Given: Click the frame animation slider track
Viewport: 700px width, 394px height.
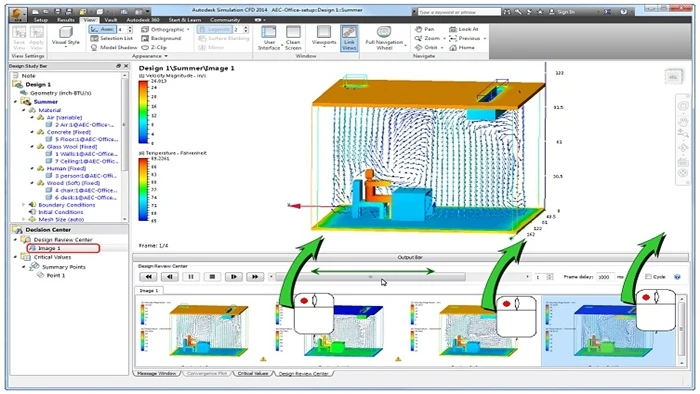Looking at the screenshot, I should tap(370, 277).
